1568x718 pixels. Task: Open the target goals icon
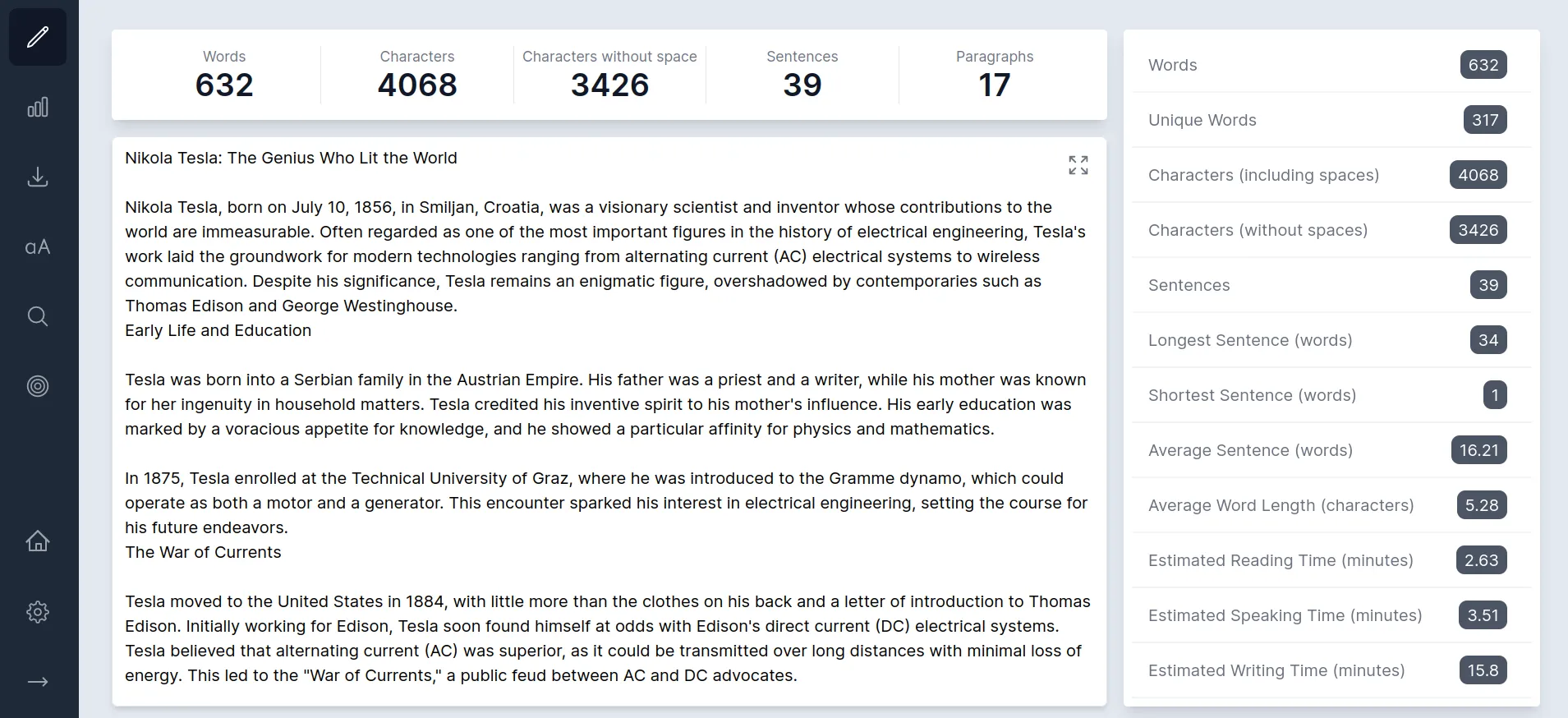coord(38,386)
